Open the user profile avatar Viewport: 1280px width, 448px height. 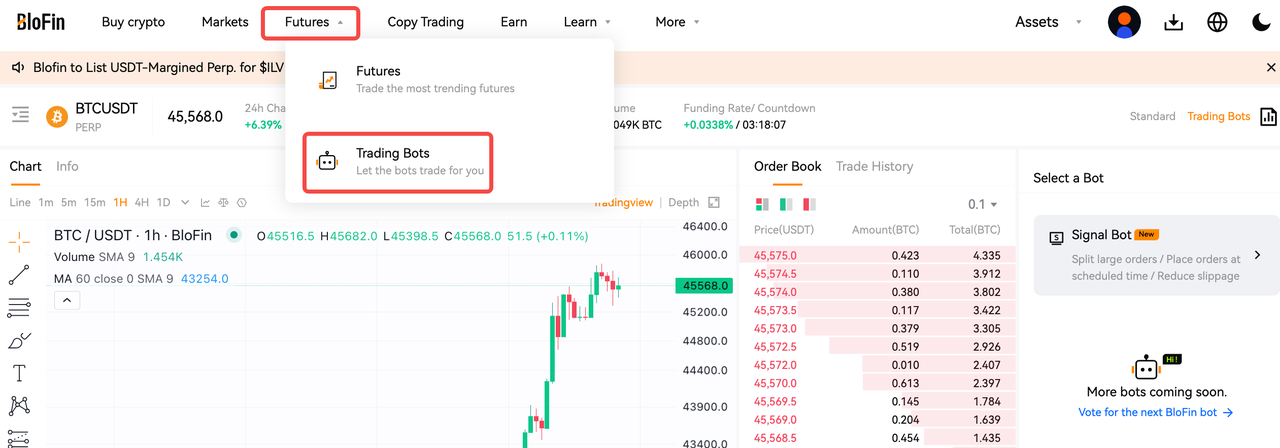click(x=1124, y=22)
